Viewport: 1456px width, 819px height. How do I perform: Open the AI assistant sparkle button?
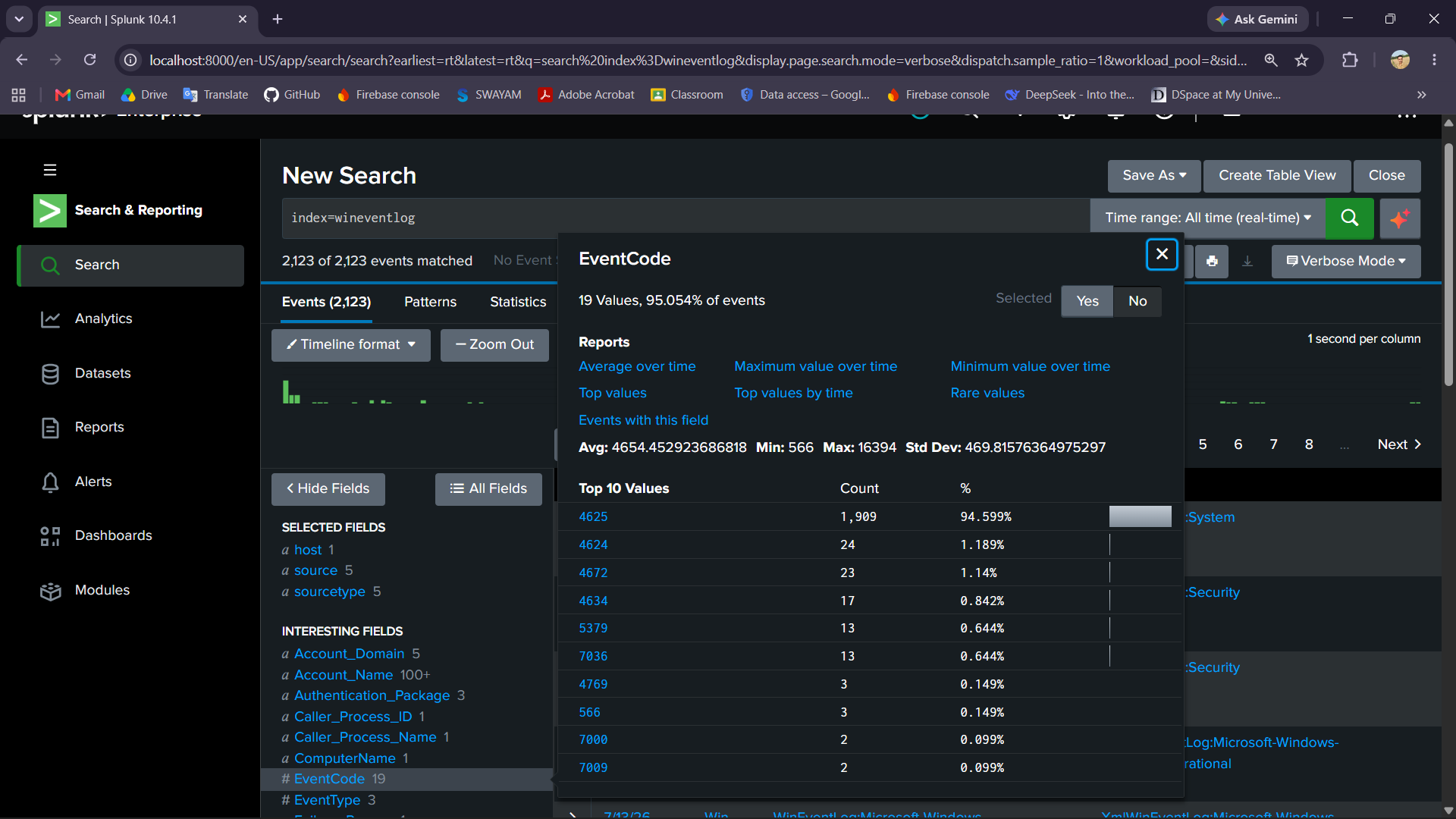pyautogui.click(x=1400, y=218)
